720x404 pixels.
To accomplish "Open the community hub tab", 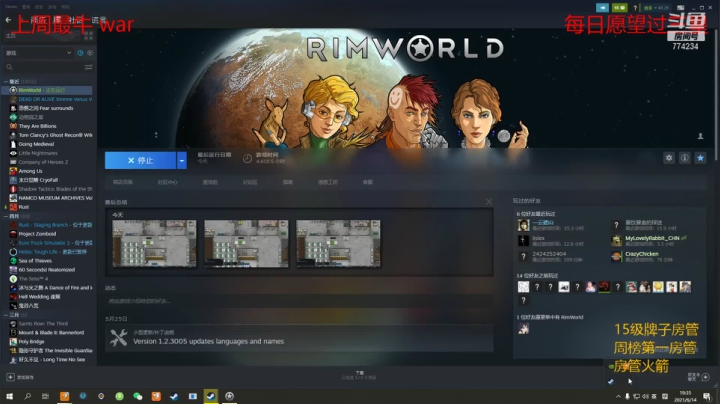I will (168, 182).
